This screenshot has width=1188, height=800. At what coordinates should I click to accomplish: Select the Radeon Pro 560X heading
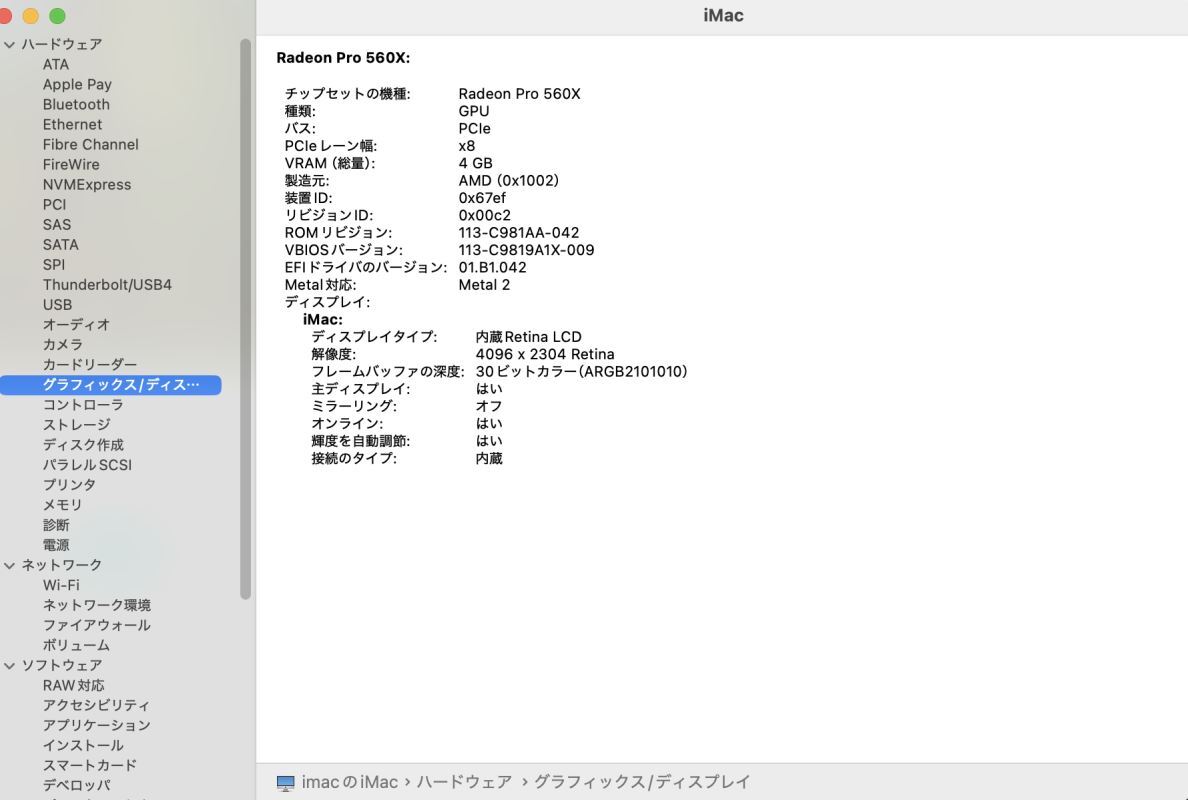tap(343, 58)
